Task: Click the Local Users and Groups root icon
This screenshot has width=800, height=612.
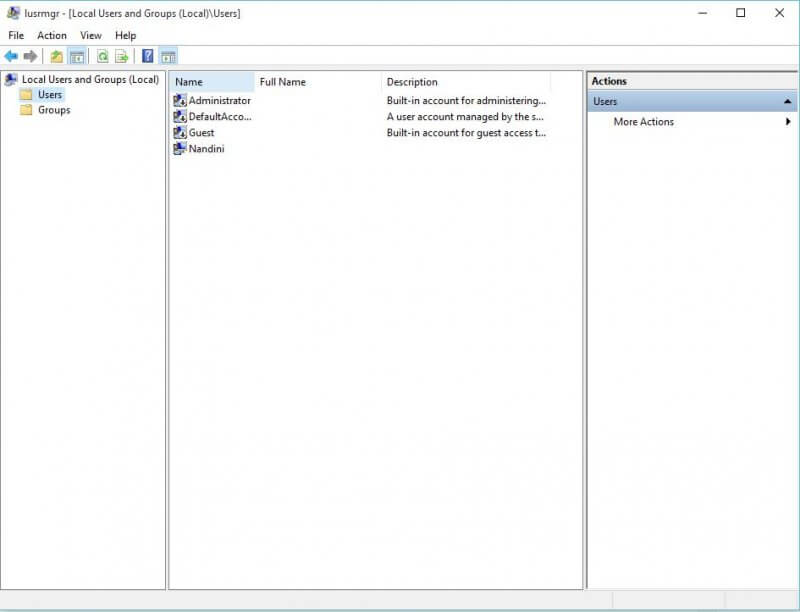Action: click(11, 80)
